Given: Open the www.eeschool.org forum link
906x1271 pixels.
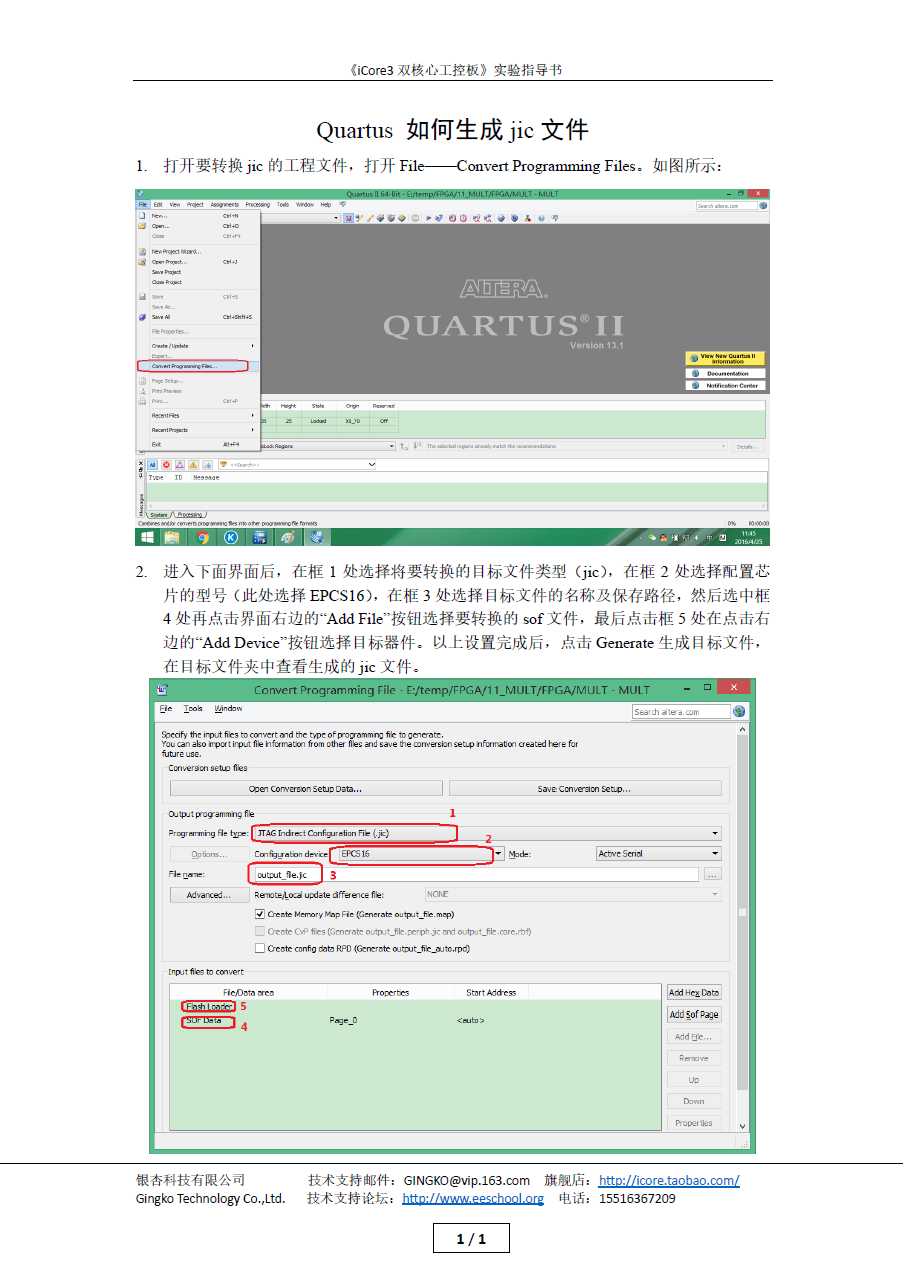Looking at the screenshot, I should click(472, 1198).
